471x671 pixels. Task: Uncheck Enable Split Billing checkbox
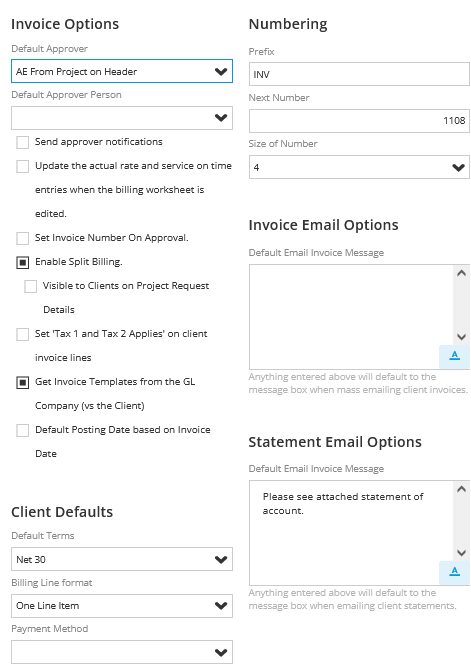coord(23,262)
